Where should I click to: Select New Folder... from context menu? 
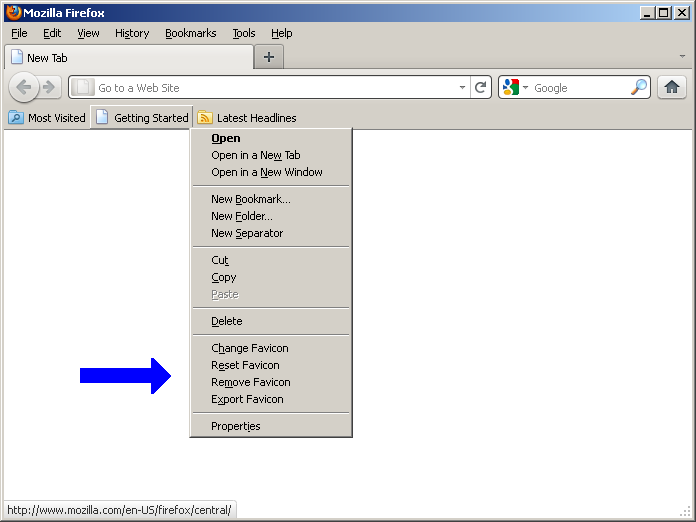[271, 216]
